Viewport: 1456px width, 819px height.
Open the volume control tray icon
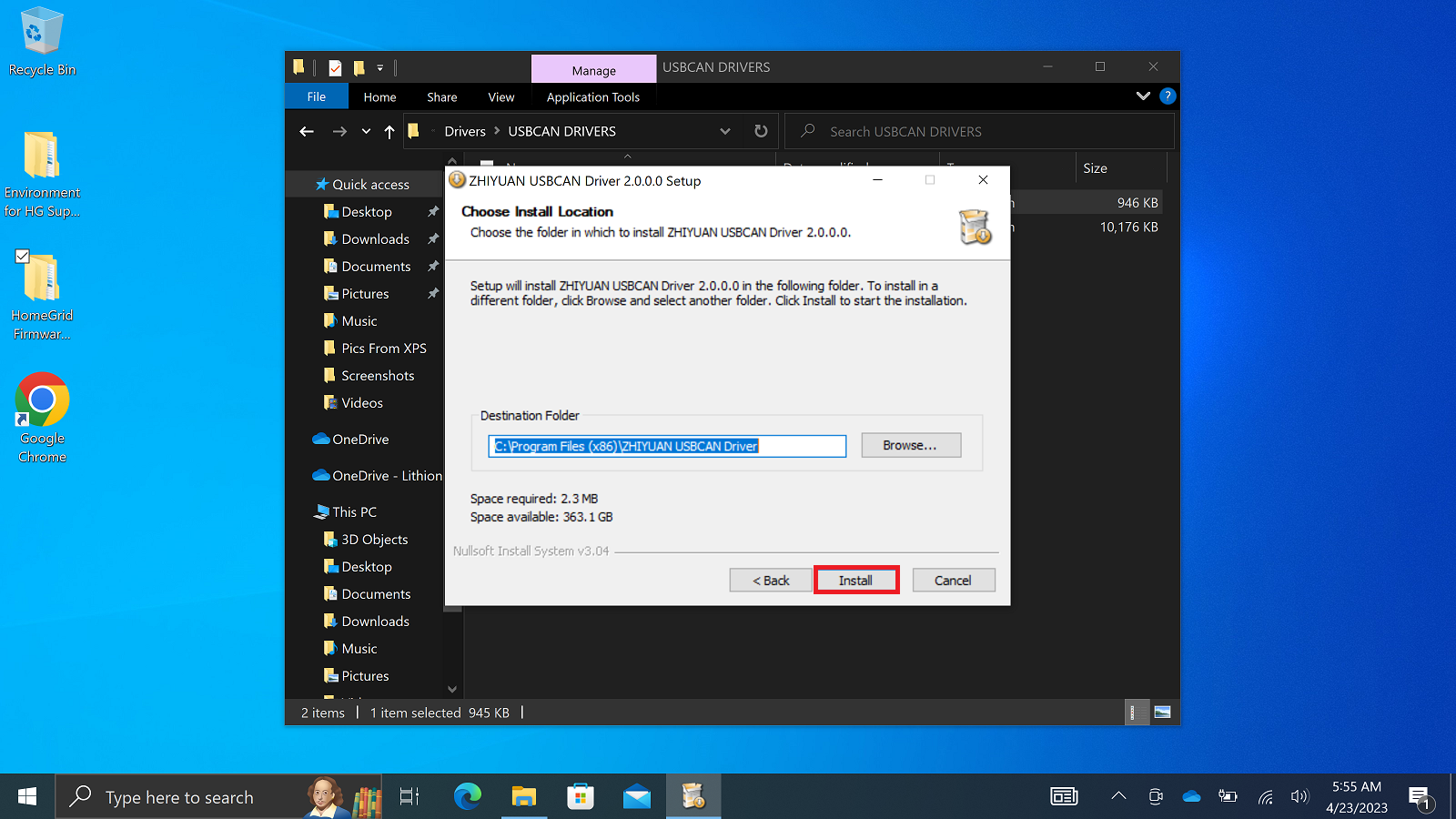point(1299,796)
